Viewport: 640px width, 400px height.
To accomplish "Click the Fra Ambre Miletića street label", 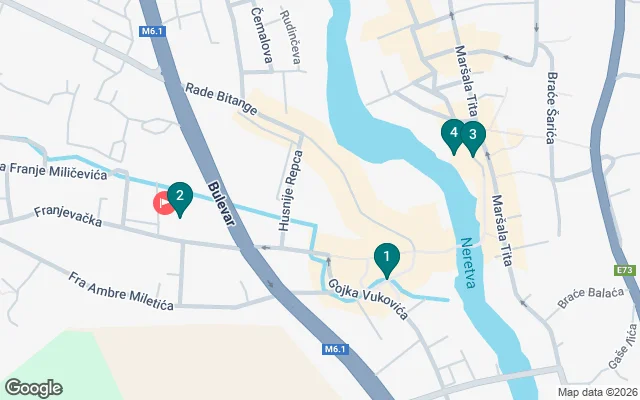I will pyautogui.click(x=121, y=291).
